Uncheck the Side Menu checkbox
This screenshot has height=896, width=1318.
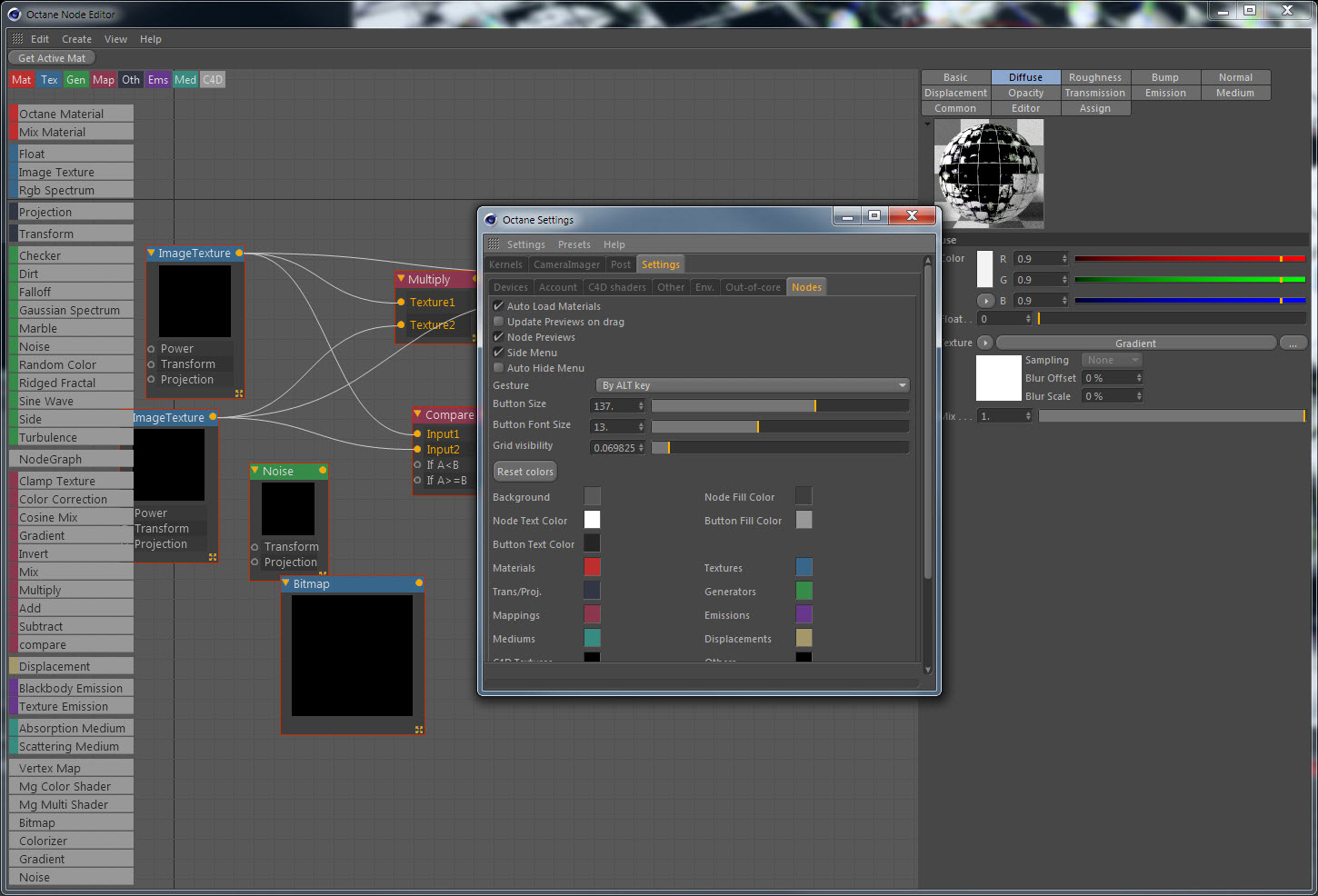pyautogui.click(x=498, y=353)
